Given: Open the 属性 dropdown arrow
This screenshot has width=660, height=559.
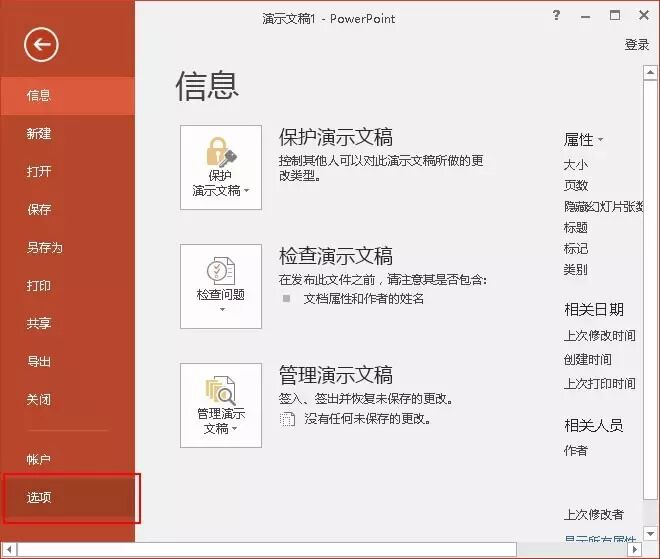Looking at the screenshot, I should click(x=601, y=140).
